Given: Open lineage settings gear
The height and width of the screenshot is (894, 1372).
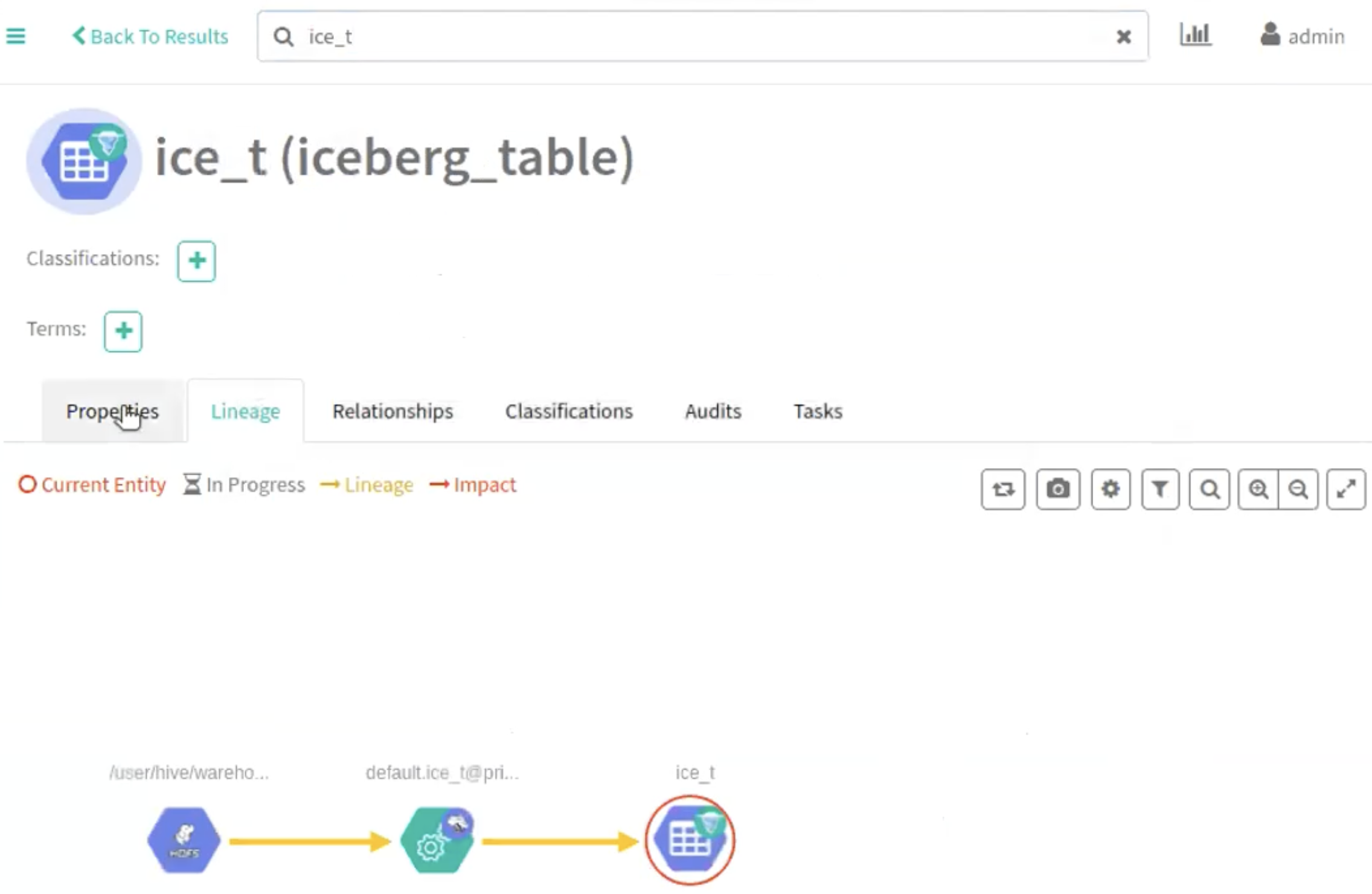Looking at the screenshot, I should (1111, 489).
